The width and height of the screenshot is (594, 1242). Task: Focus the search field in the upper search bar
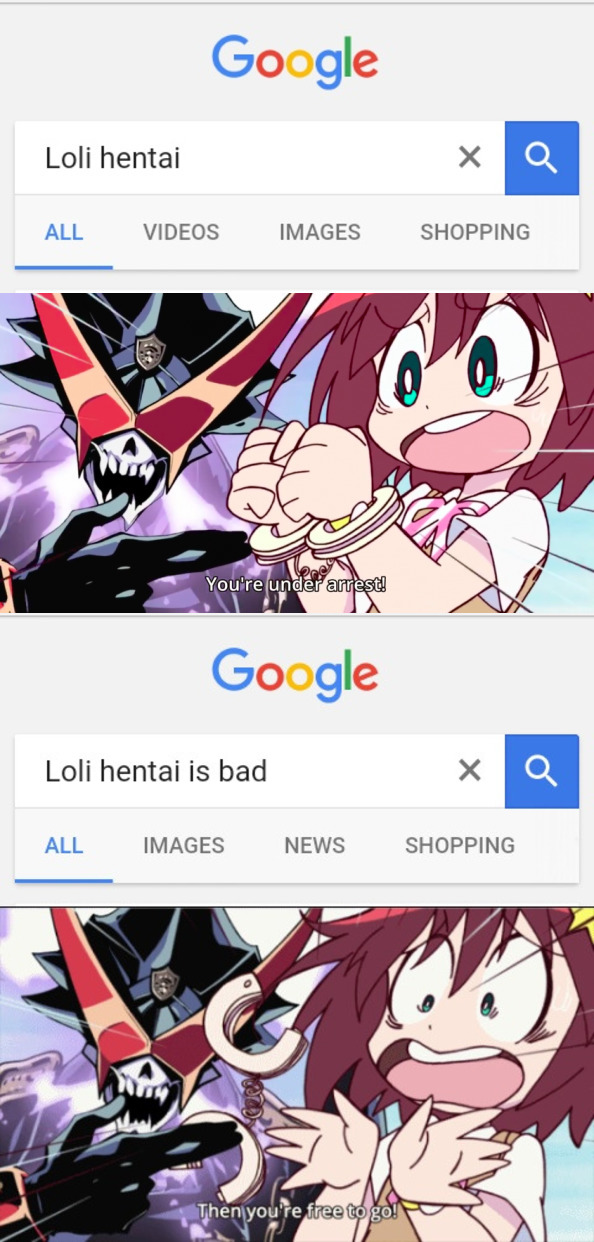[x=235, y=158]
